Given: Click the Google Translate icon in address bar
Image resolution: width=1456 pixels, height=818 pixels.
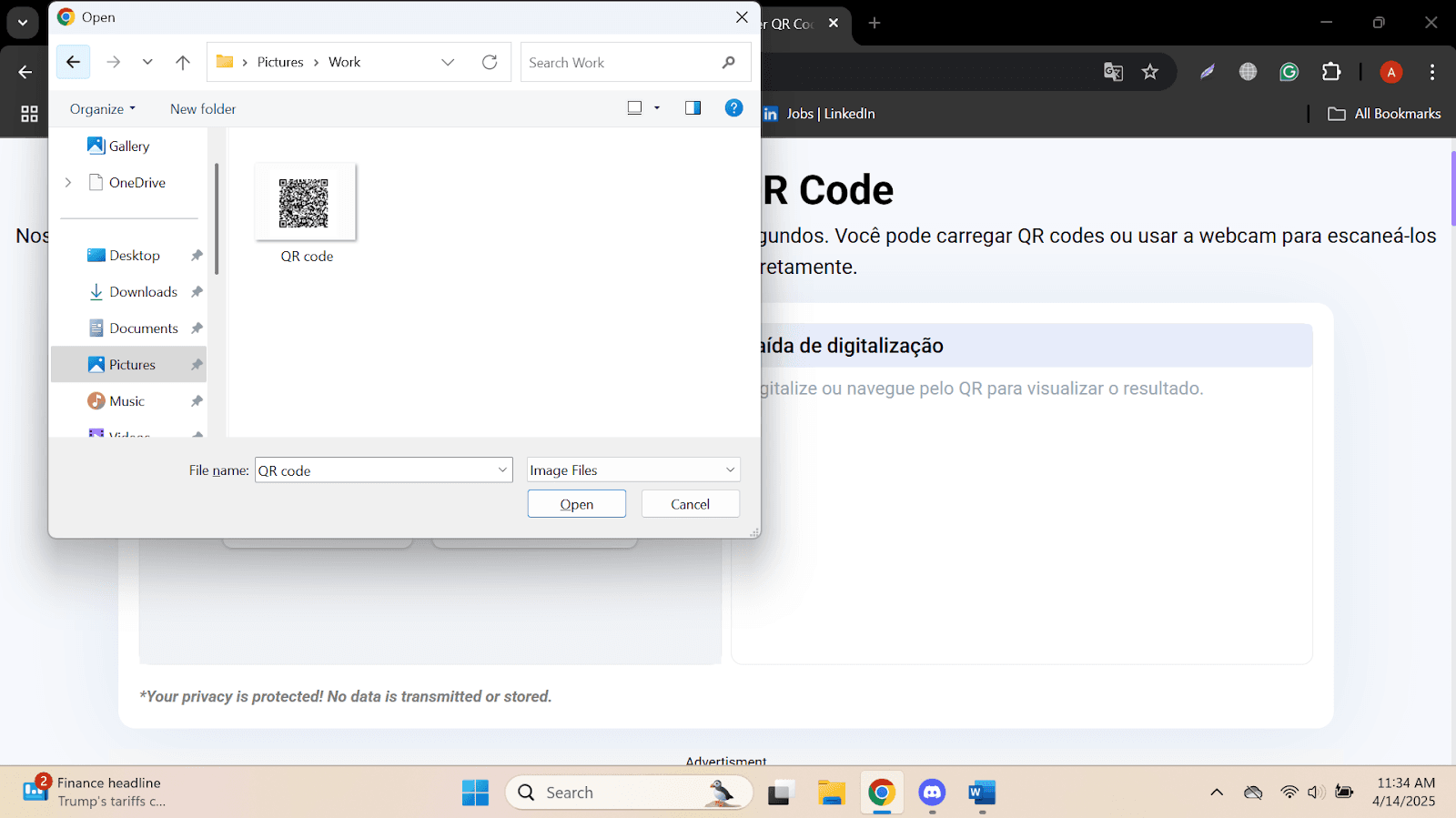Looking at the screenshot, I should point(1113,72).
